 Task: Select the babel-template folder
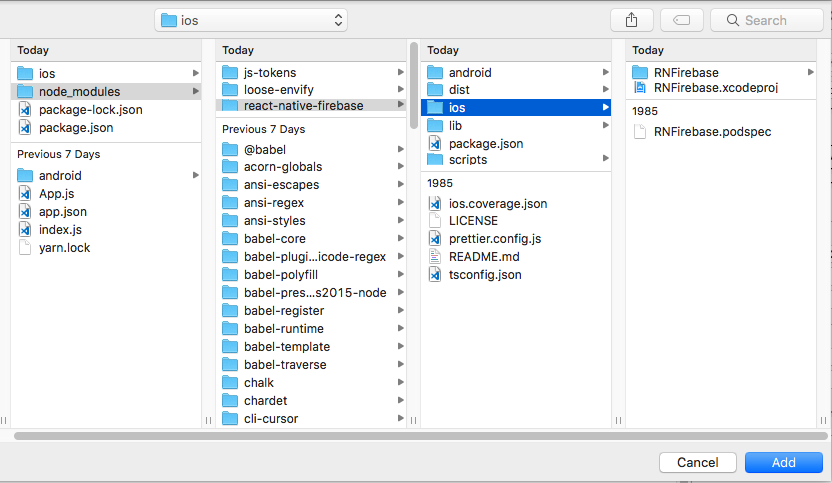311,347
